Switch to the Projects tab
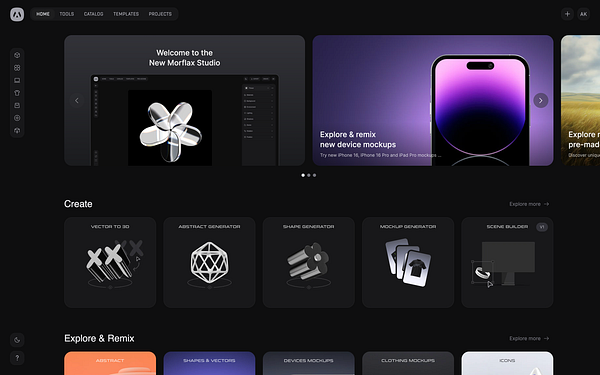 160,14
